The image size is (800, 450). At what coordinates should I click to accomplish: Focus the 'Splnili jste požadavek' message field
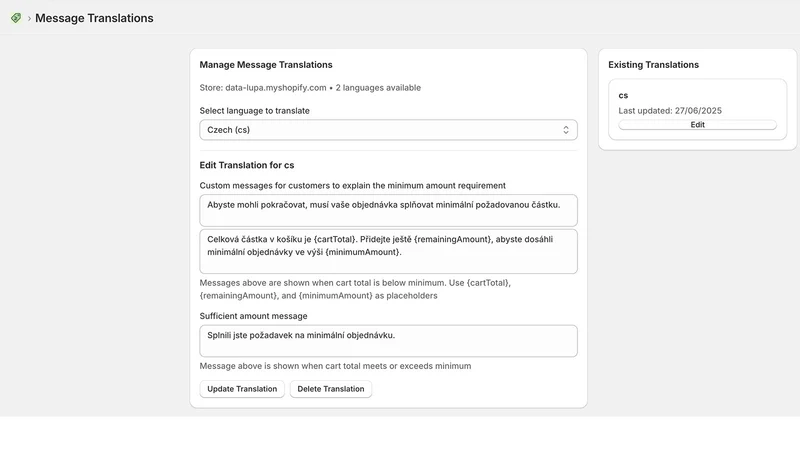point(388,341)
